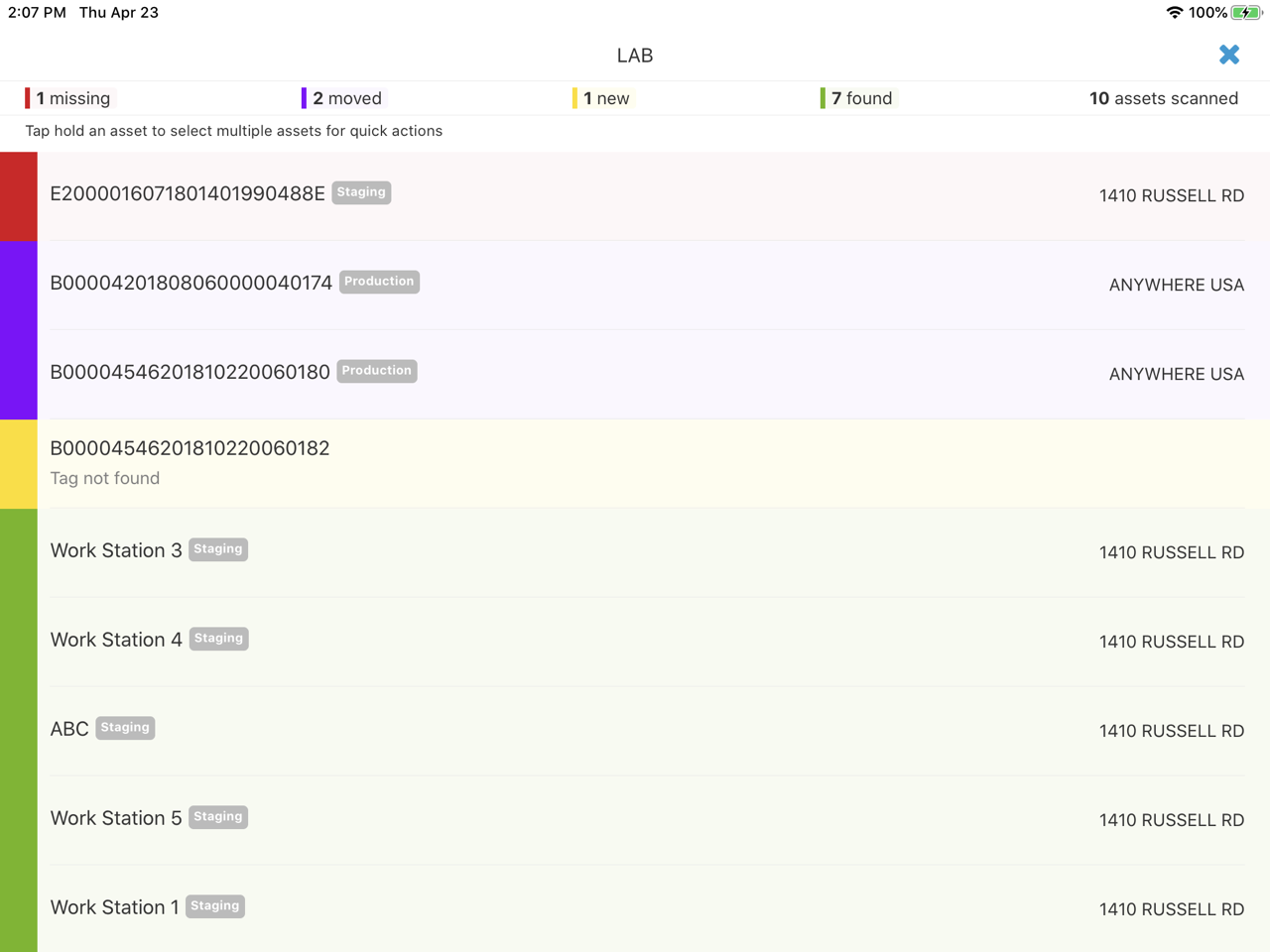Open the ABC asset row
Screen dimensions: 1270x952
click(635, 732)
